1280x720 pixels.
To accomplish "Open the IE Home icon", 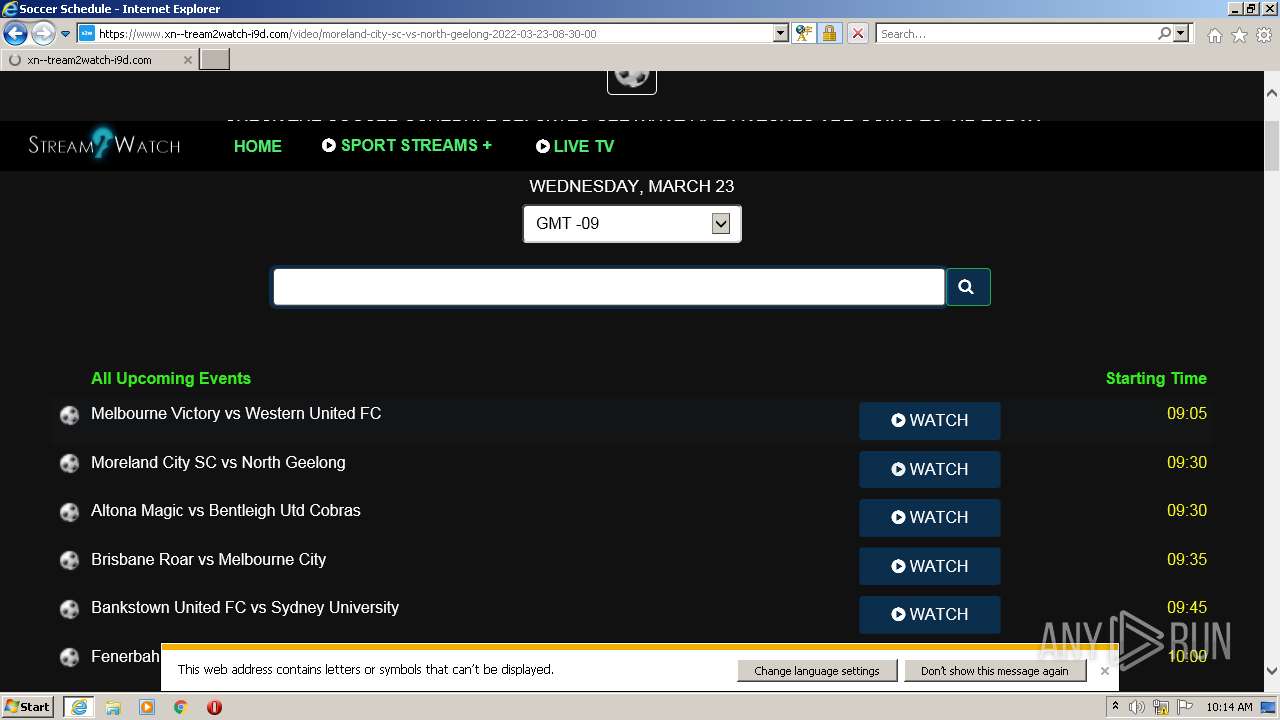I will (x=1214, y=35).
